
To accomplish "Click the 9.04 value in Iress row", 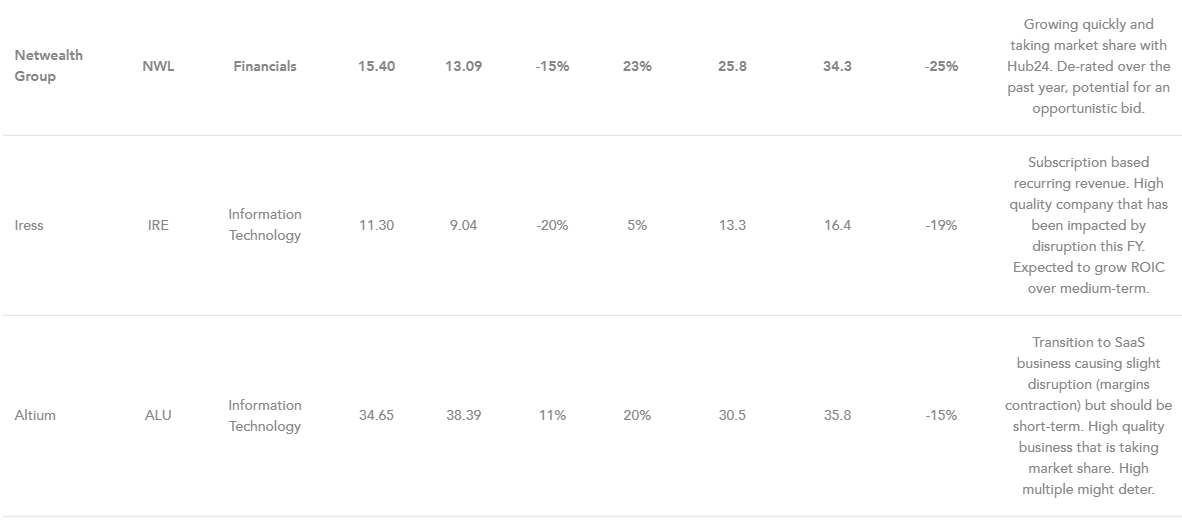I will pyautogui.click(x=463, y=225).
